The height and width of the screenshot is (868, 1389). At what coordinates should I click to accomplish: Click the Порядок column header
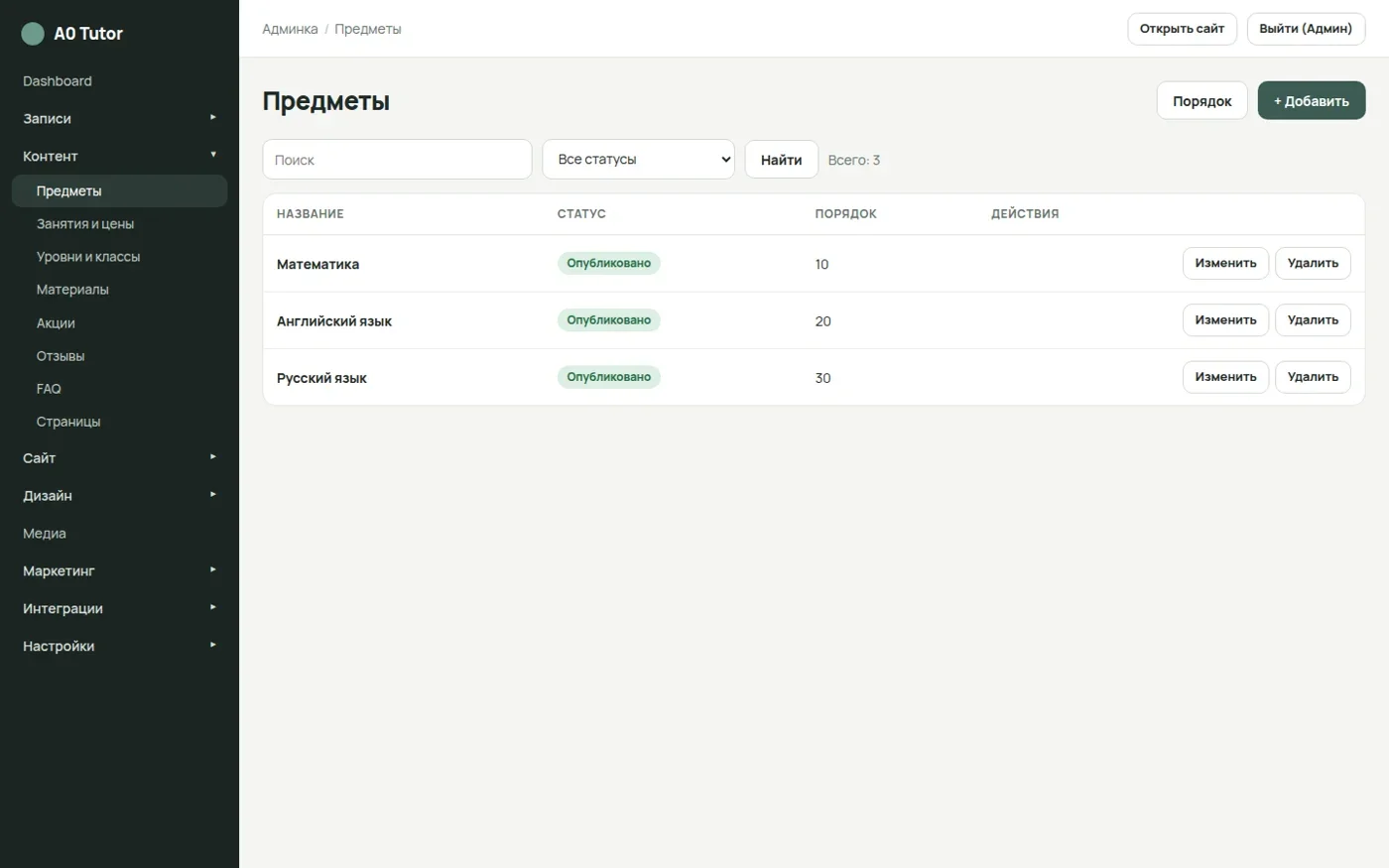point(845,214)
